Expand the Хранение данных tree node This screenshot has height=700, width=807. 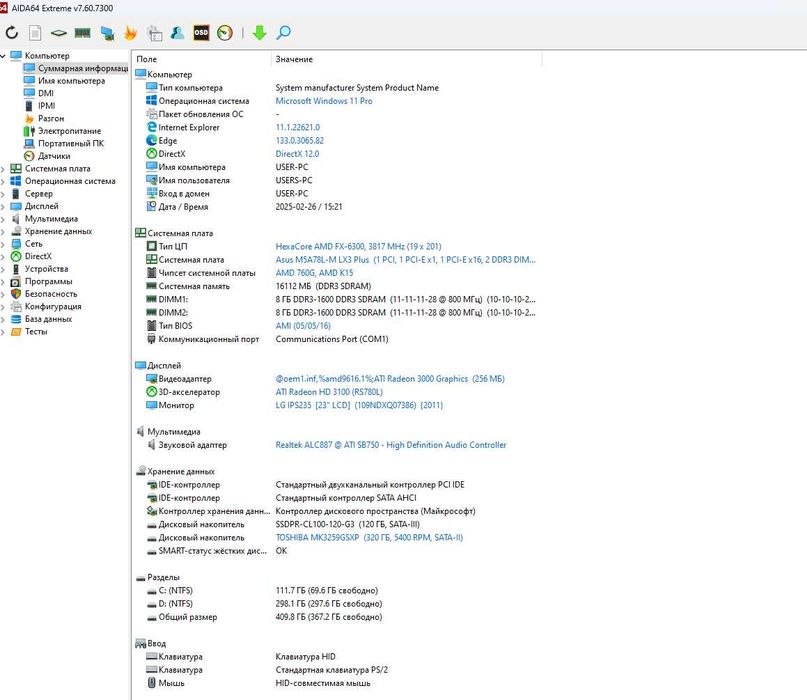tap(3, 232)
